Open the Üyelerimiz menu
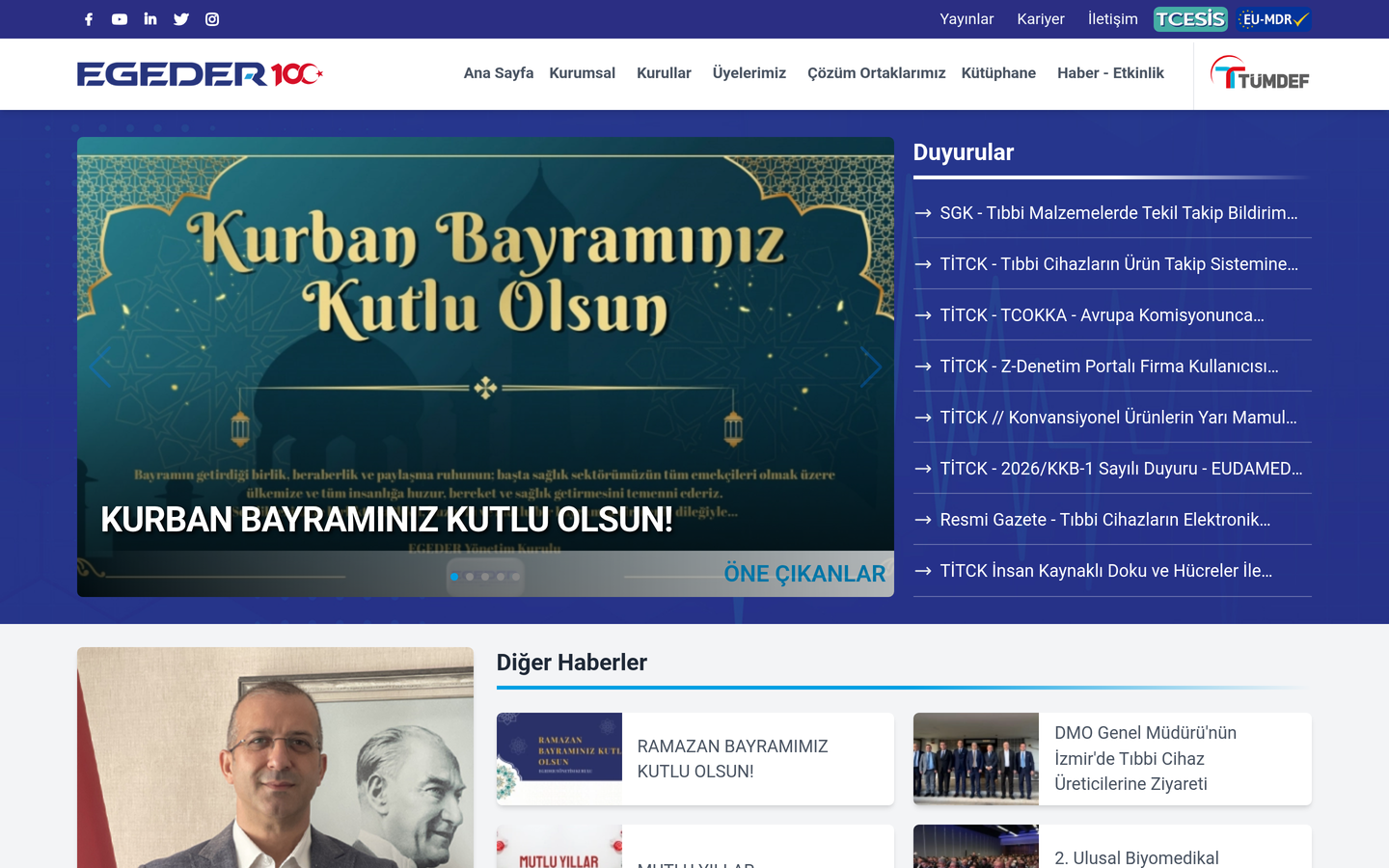 click(749, 73)
